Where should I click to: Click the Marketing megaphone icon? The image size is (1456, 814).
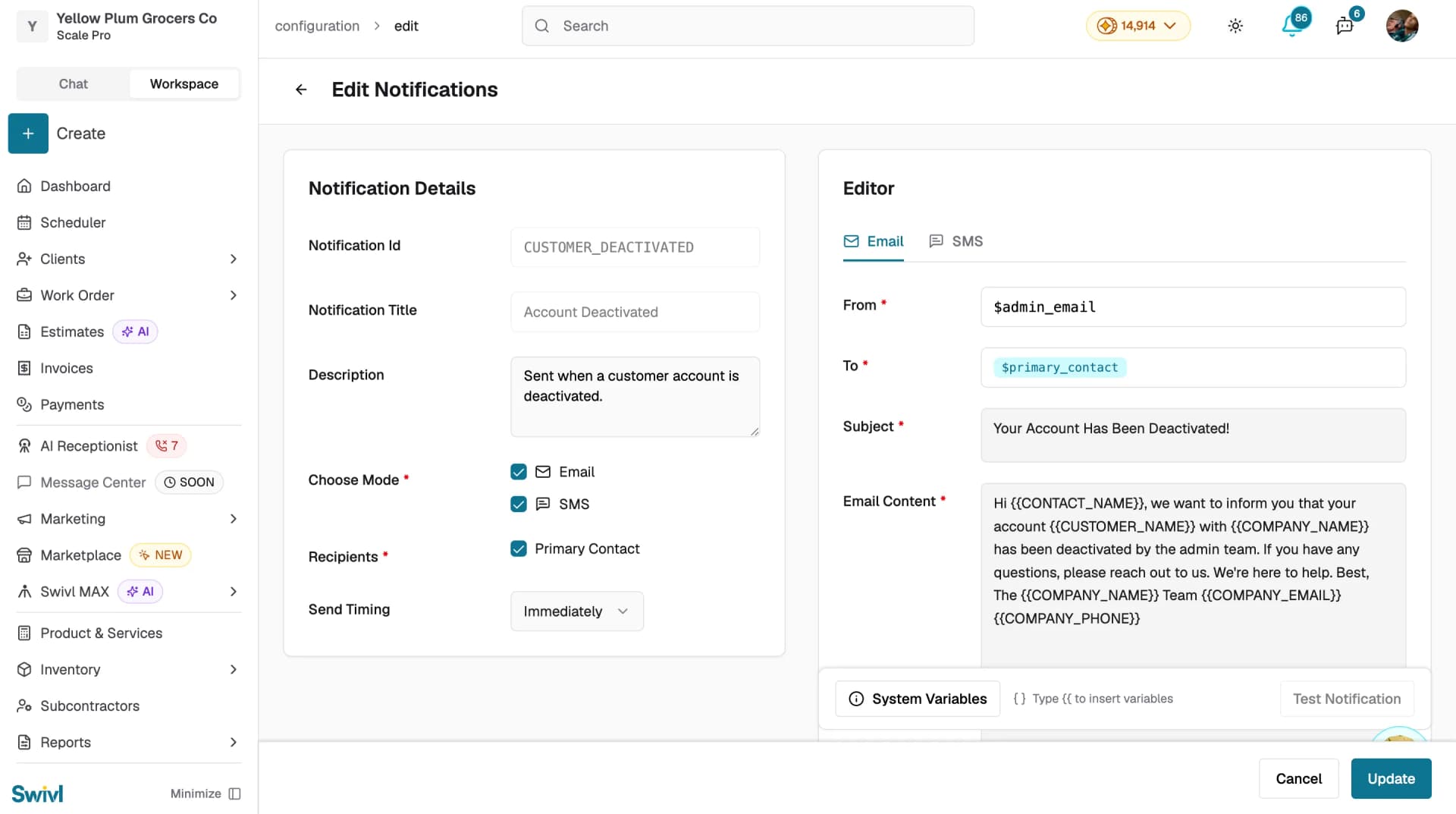point(24,519)
